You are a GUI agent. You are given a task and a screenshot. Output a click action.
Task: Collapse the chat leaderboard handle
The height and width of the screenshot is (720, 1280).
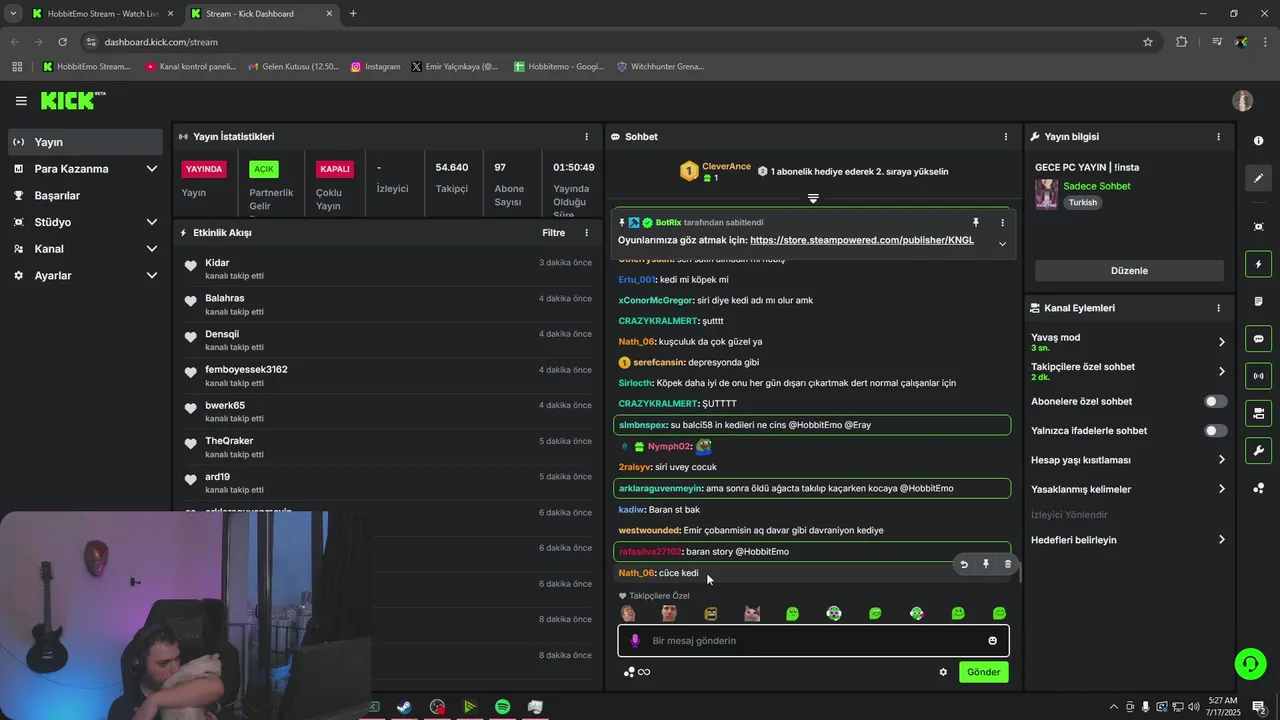(x=813, y=198)
